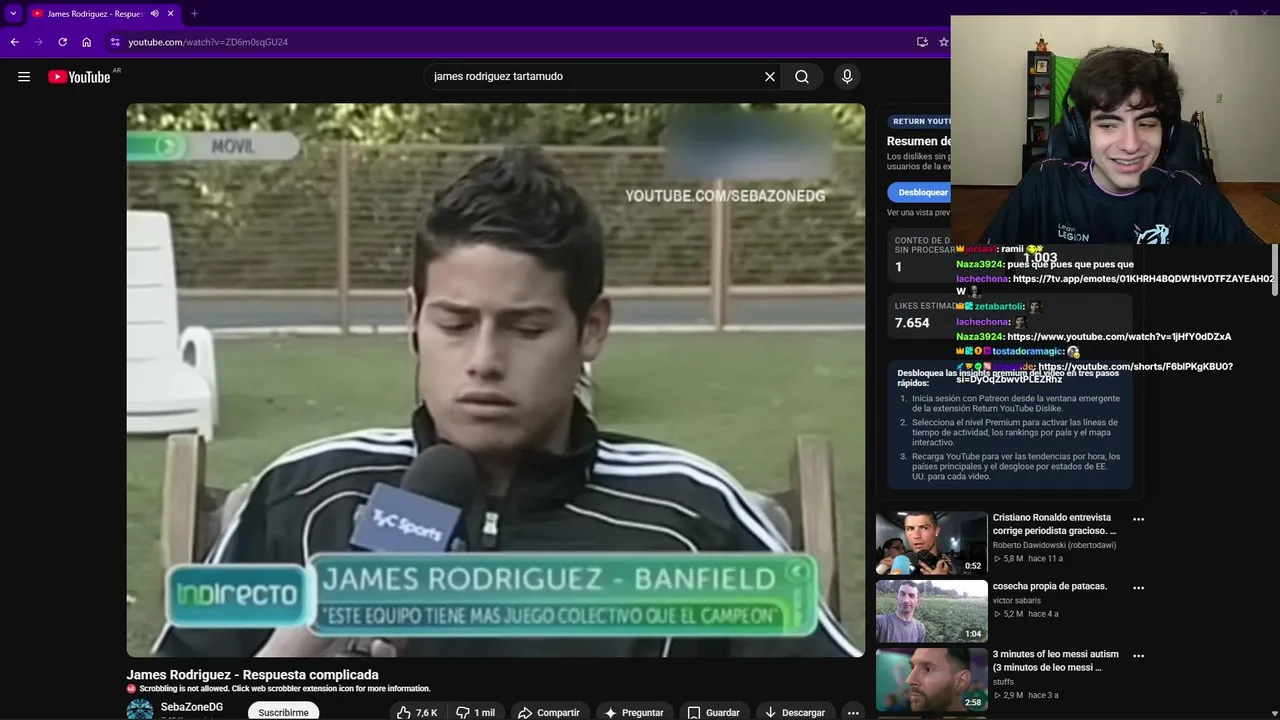Screen dimensions: 1280x720
Task: Click the address bar URL youtube.com/watch
Action: coord(208,42)
